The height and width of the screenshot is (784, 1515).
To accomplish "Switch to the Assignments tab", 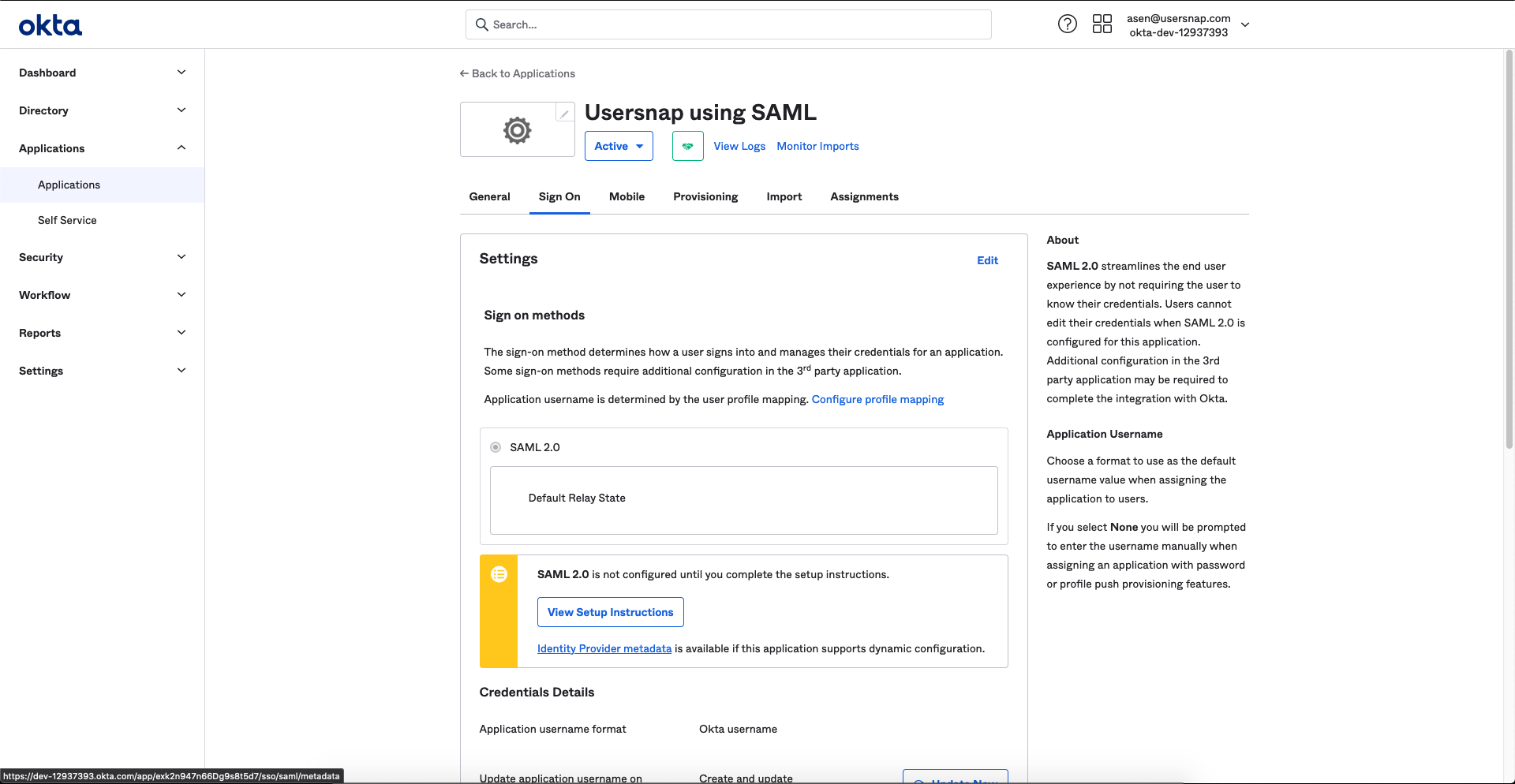I will pos(864,196).
